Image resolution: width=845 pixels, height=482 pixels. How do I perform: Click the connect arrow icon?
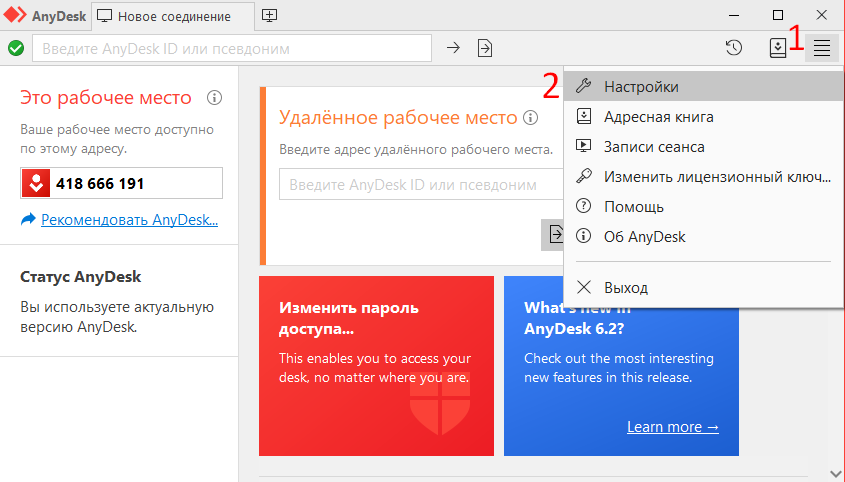(453, 47)
